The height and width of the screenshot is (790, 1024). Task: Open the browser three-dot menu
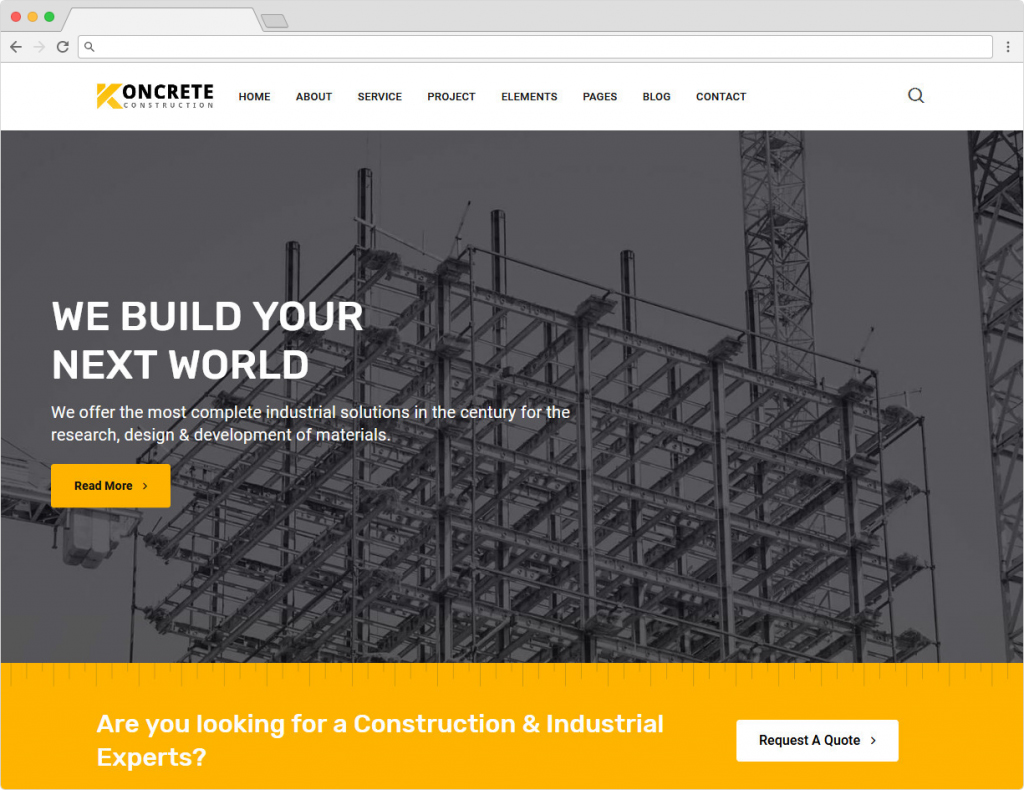click(1008, 47)
